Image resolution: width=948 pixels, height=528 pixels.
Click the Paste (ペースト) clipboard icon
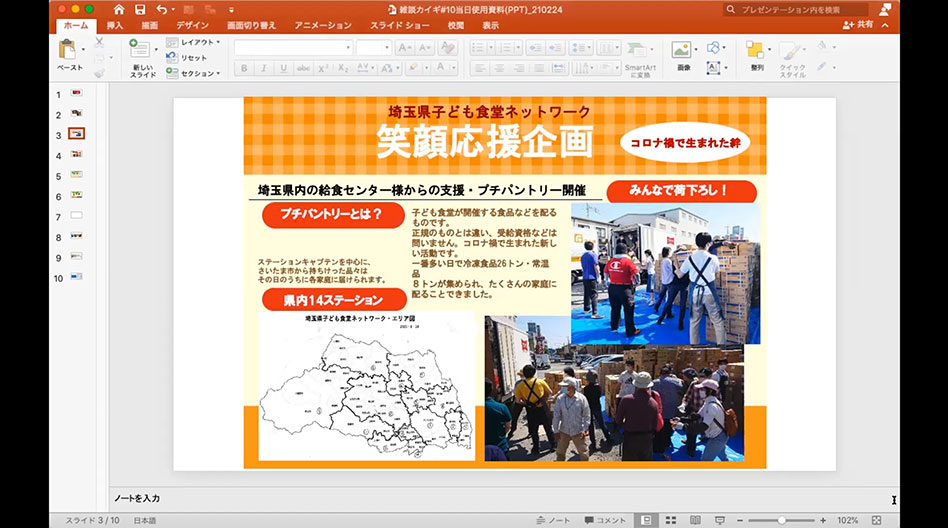pos(68,50)
